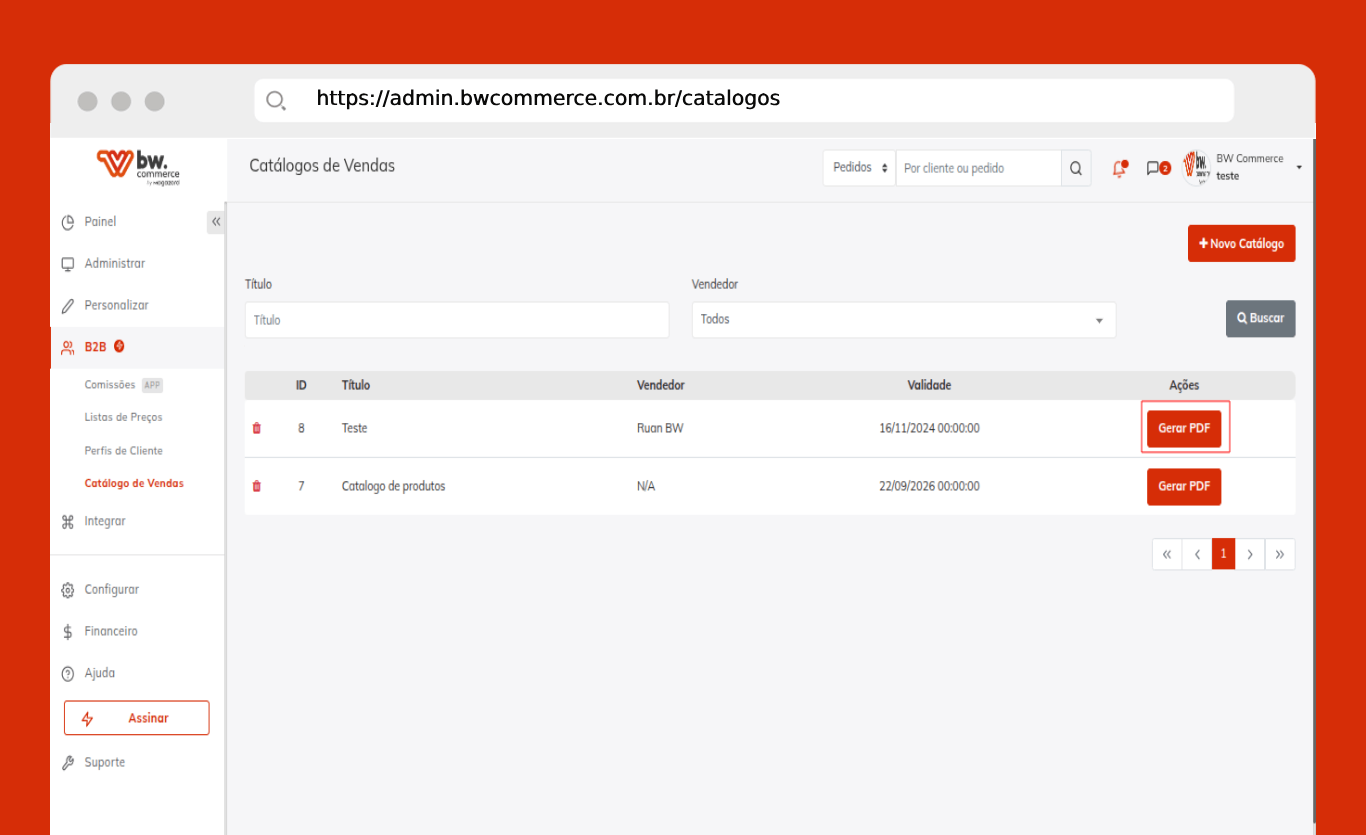
Task: Open the Comissões submenu item
Action: (x=110, y=385)
